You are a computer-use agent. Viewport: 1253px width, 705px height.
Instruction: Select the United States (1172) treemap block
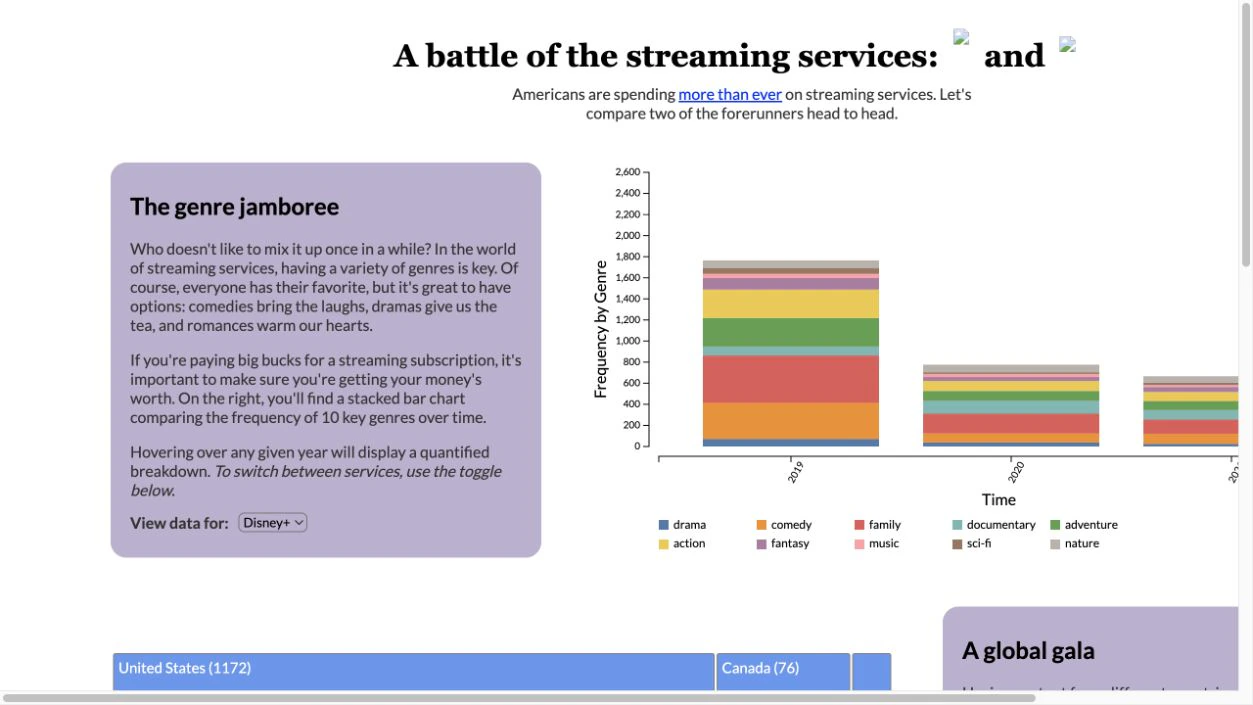pos(414,672)
